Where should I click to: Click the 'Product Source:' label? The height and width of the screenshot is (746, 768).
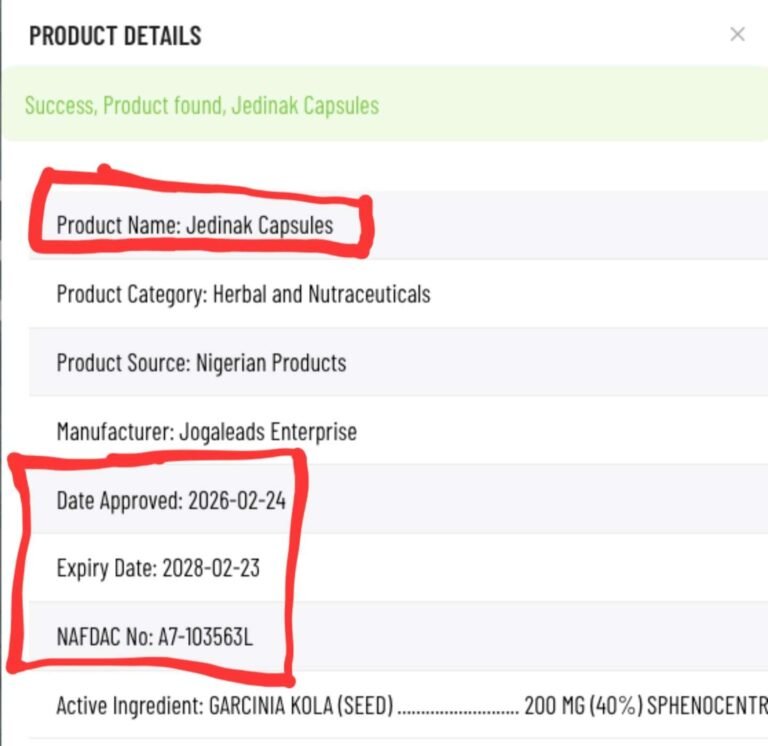pyautogui.click(x=124, y=363)
